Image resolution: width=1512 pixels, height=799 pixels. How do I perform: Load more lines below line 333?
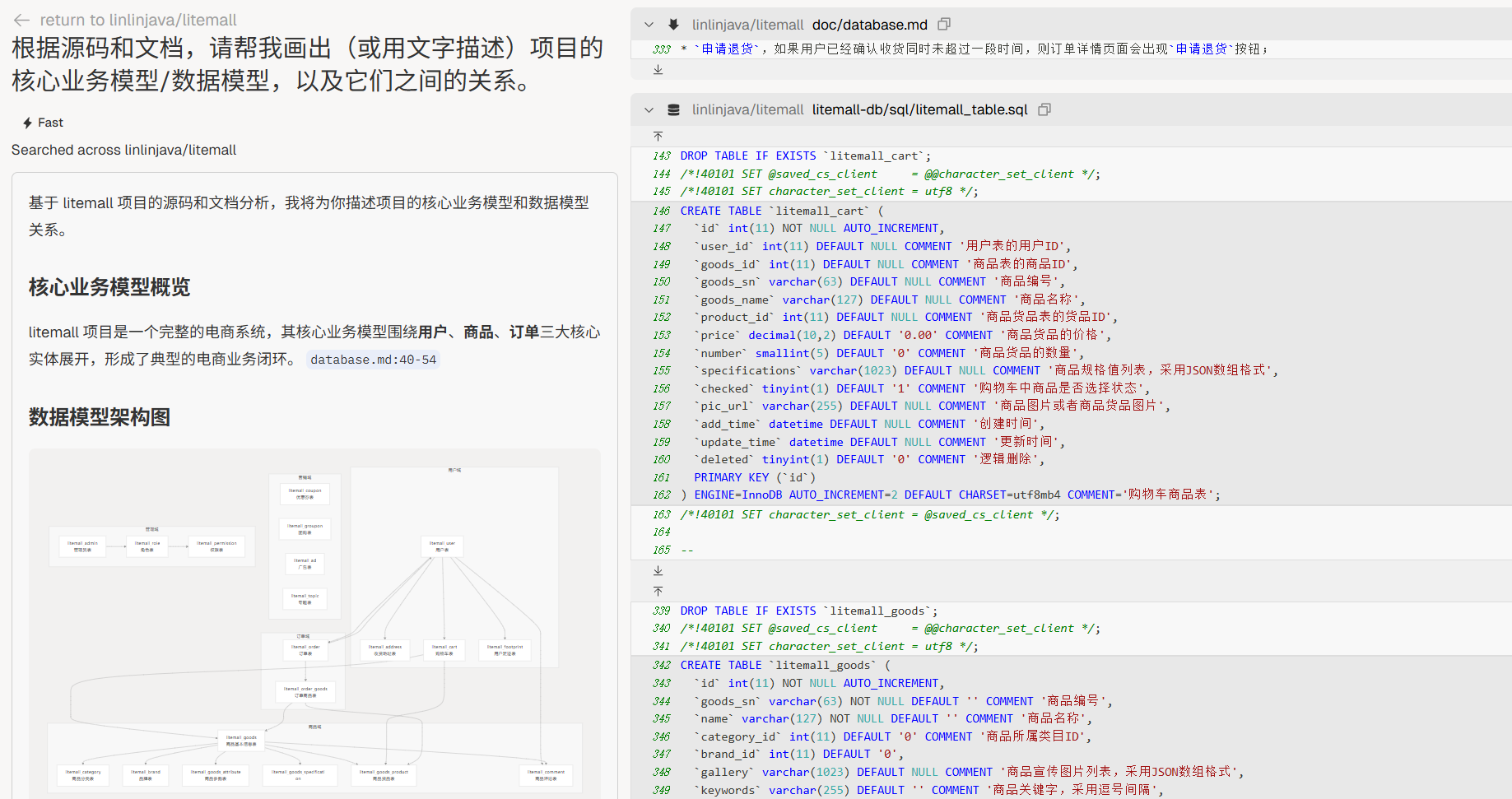[658, 70]
